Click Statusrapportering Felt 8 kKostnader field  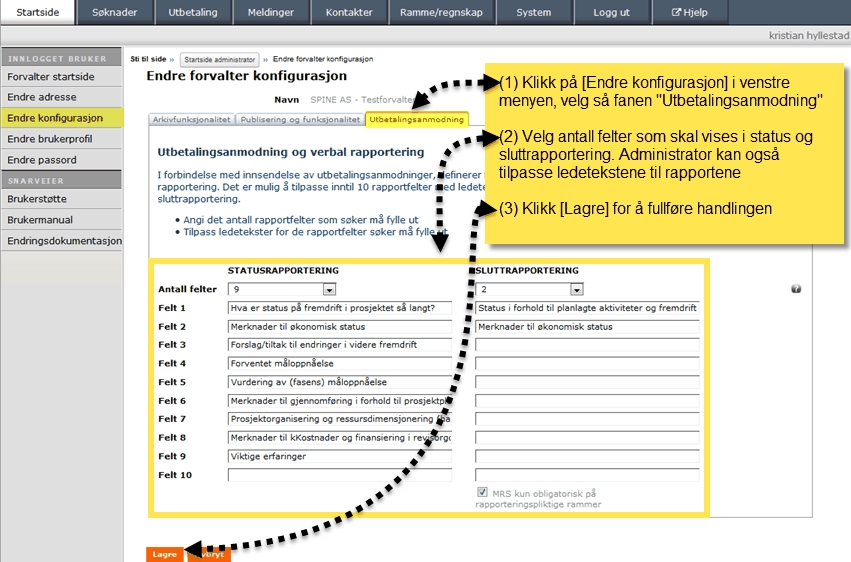click(x=340, y=438)
